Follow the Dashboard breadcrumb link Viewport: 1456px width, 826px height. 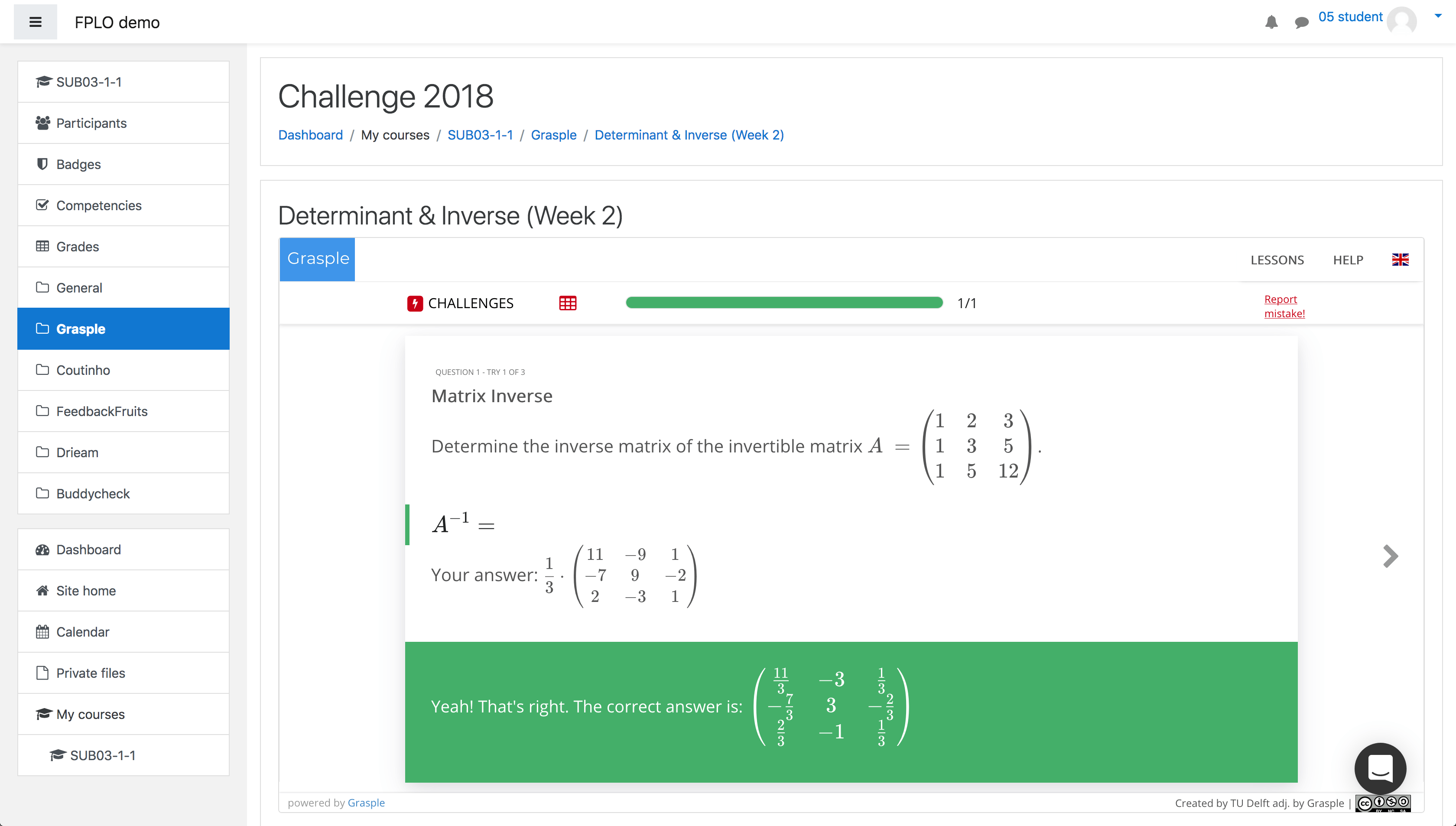(310, 135)
